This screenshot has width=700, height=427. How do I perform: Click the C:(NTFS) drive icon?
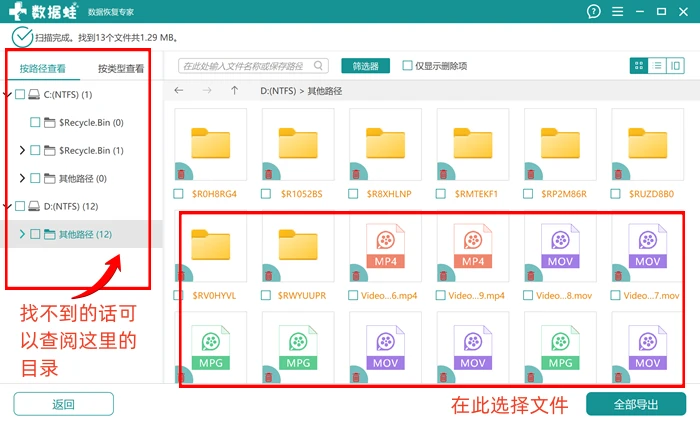[x=34, y=94]
